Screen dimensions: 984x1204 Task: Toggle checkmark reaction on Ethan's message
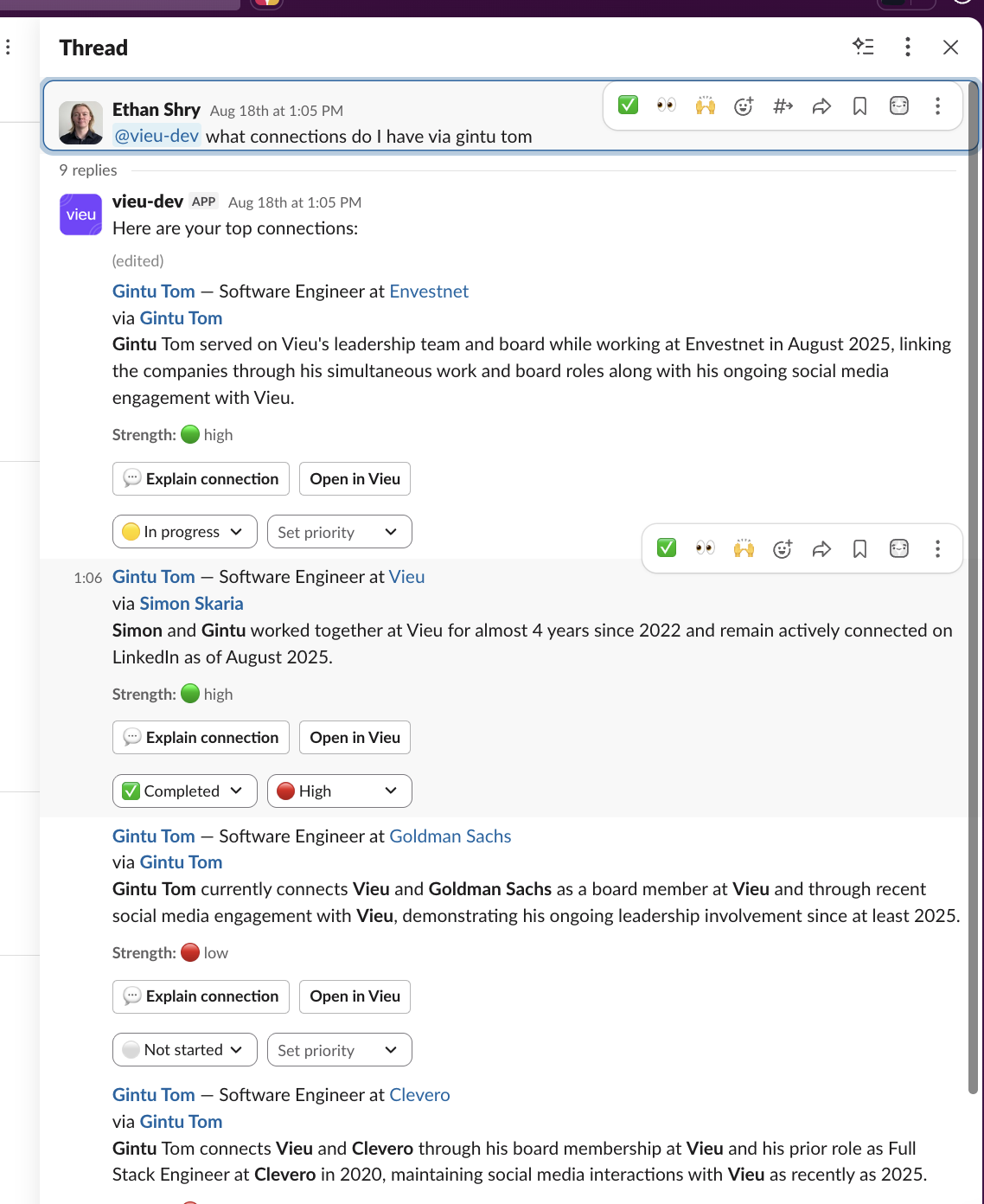pos(629,106)
